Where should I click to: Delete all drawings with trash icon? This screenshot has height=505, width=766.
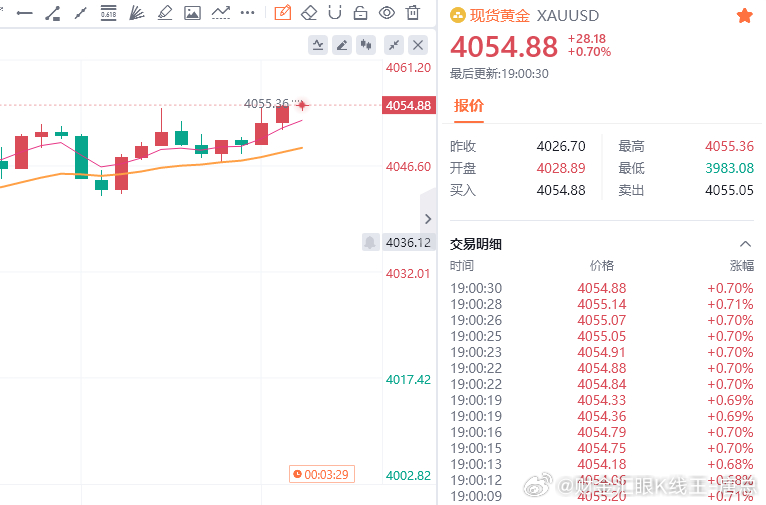(413, 12)
